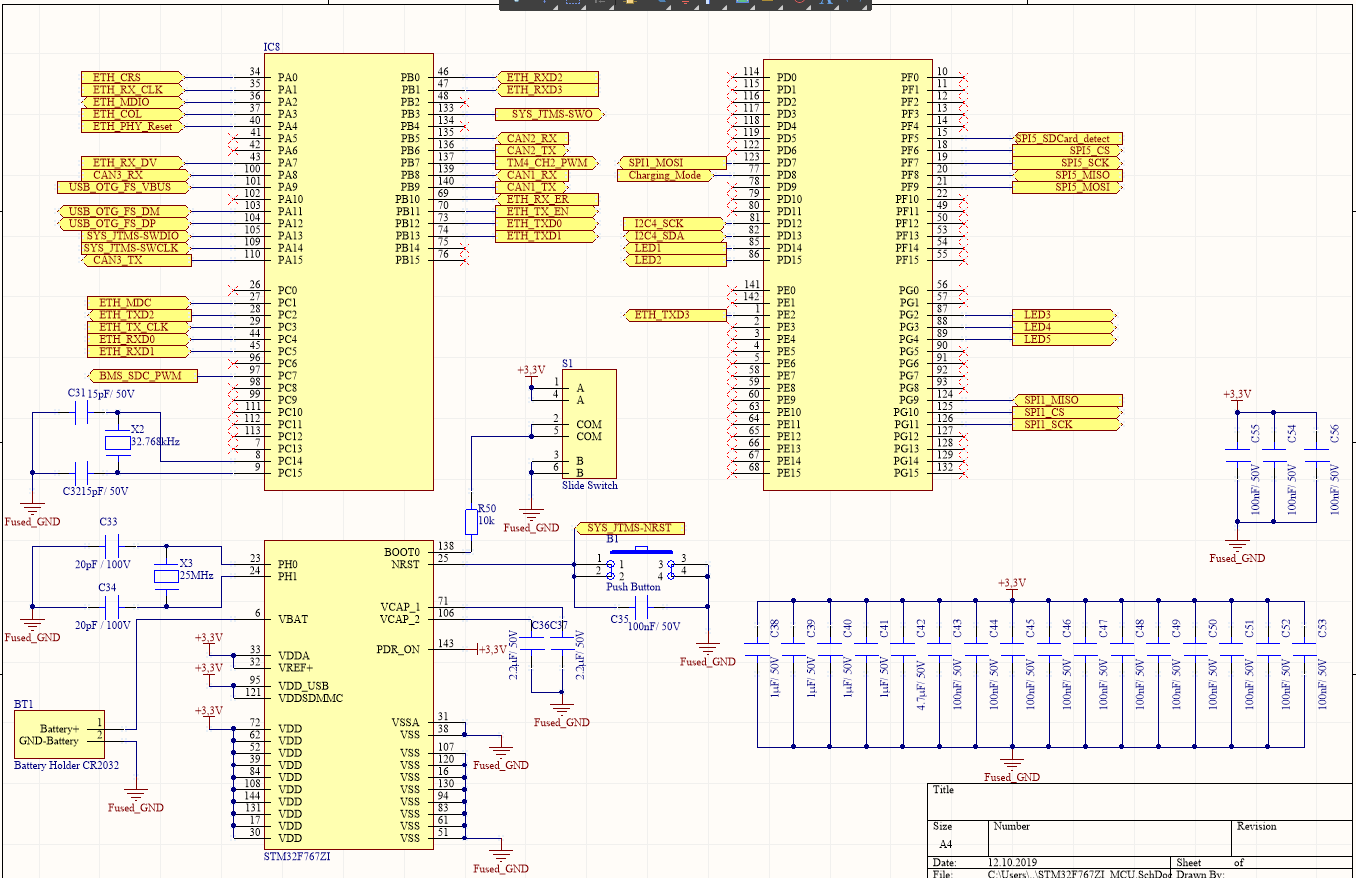Click the LED5 port
This screenshot has width=1356, height=878.
[1064, 339]
